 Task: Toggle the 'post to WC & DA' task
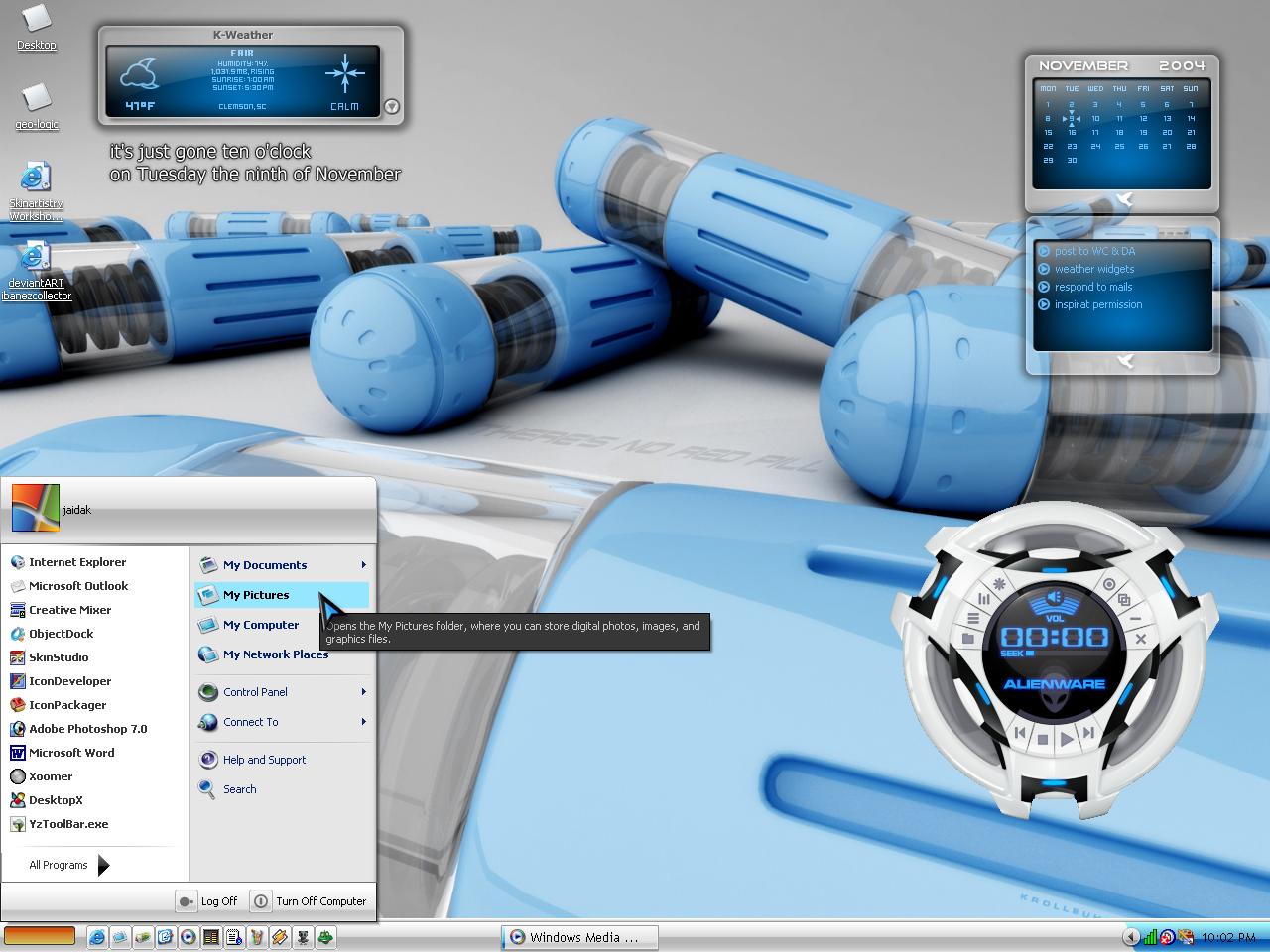[x=1044, y=251]
